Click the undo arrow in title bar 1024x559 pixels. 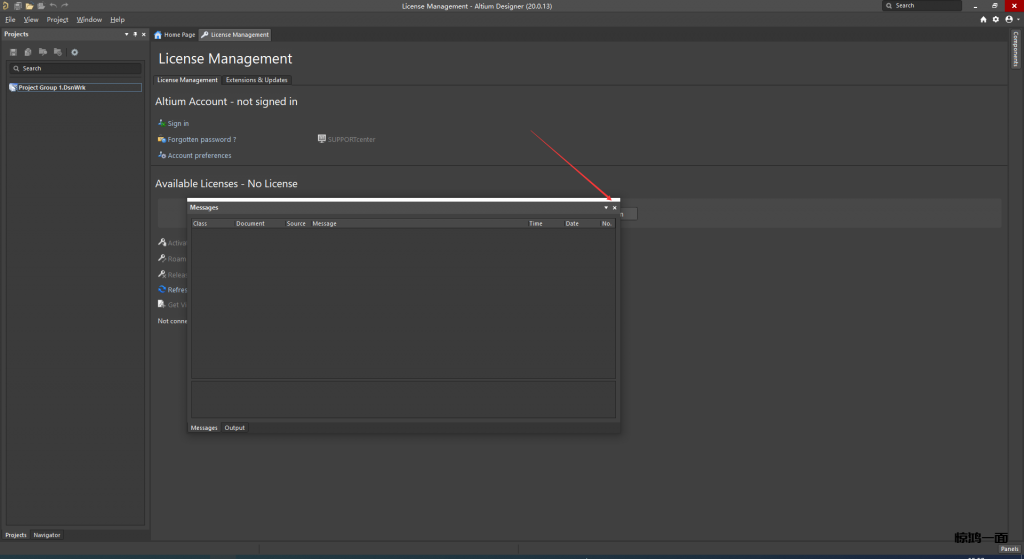point(53,6)
